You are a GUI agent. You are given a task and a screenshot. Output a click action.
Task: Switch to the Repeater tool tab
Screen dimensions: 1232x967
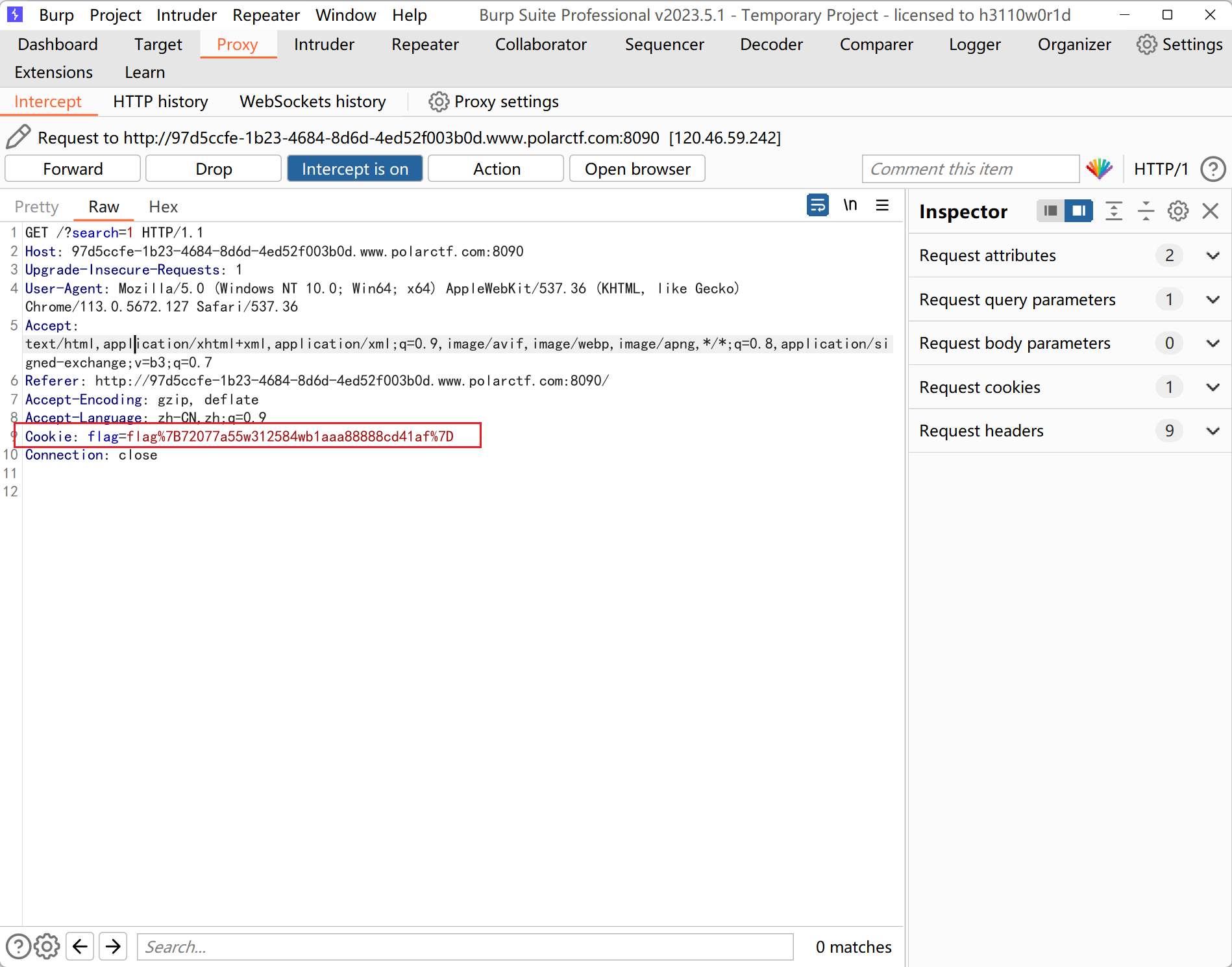(425, 44)
